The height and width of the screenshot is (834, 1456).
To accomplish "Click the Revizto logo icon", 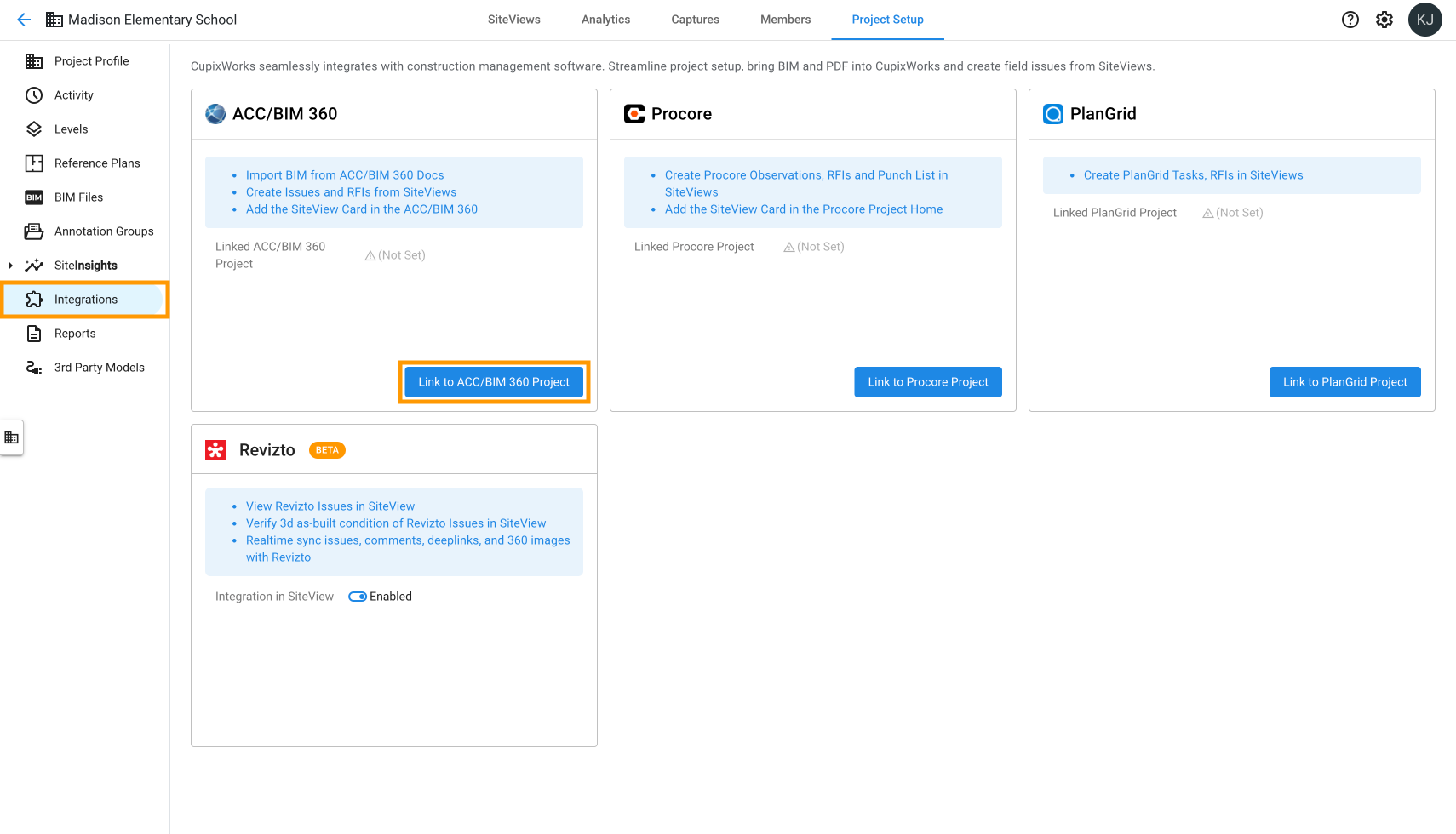I will coord(215,450).
